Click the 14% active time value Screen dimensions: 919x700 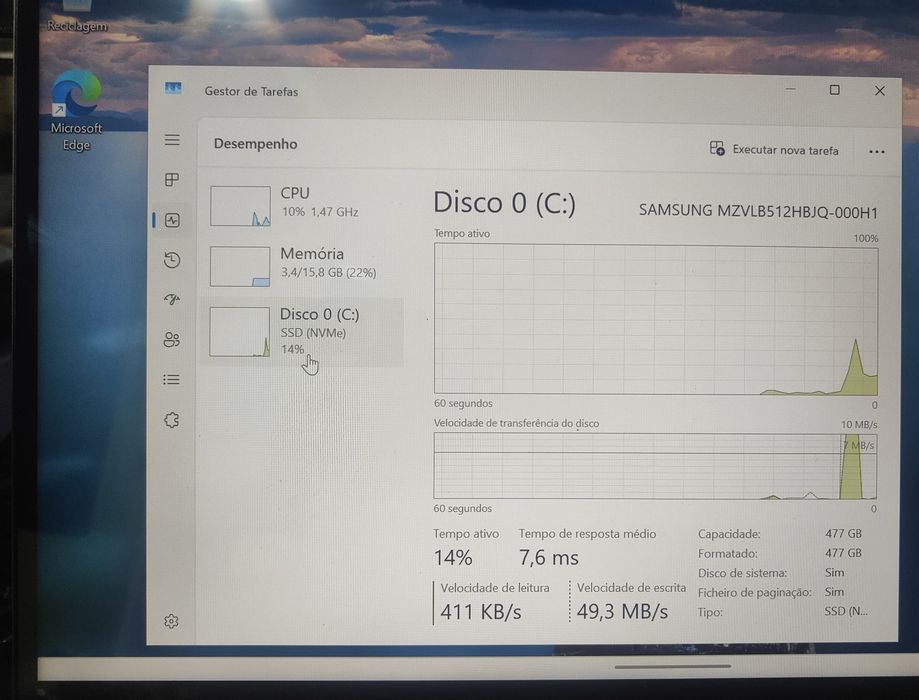click(453, 557)
